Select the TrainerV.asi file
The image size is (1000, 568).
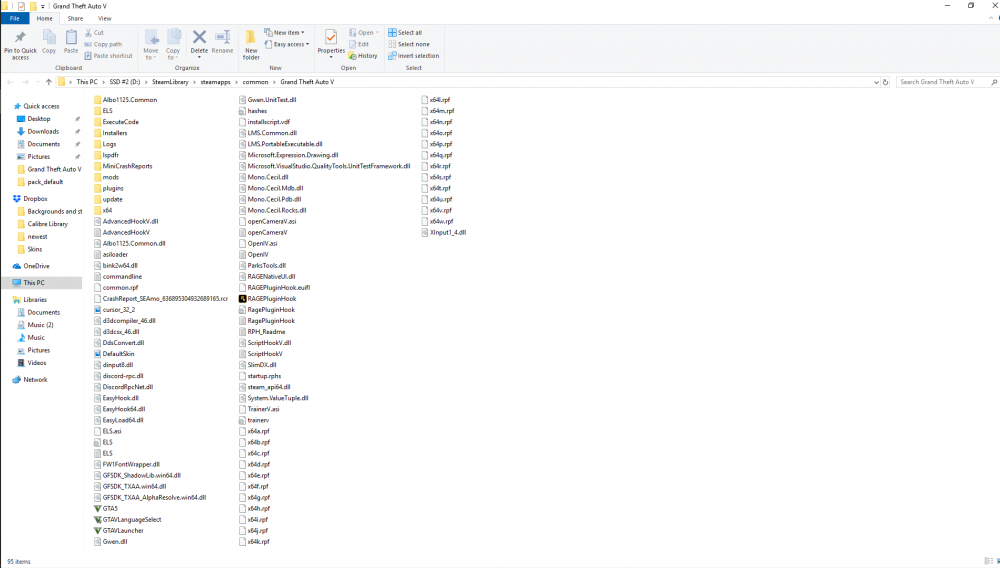(259, 409)
